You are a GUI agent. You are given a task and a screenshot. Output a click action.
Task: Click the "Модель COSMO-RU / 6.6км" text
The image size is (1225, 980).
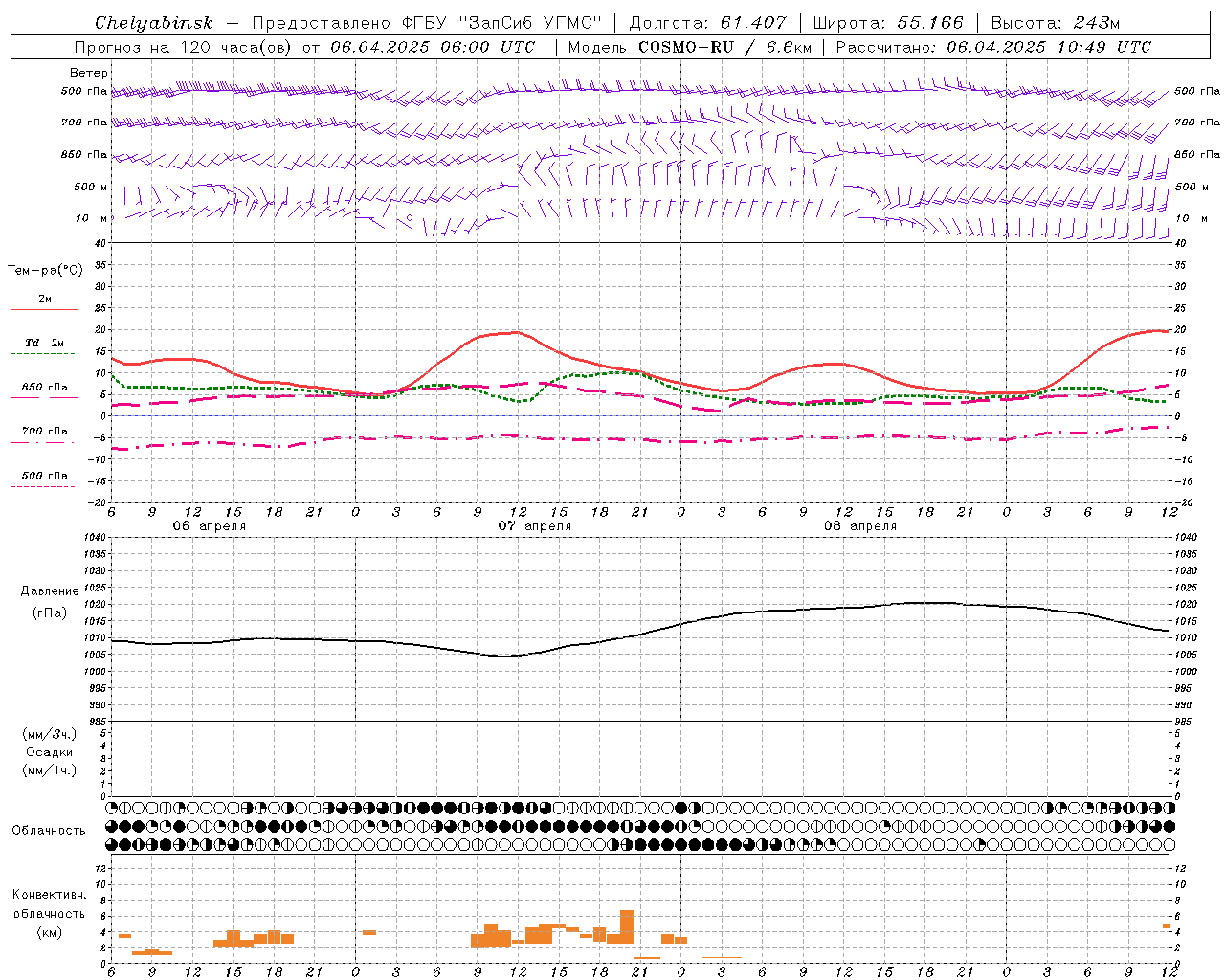pos(690,47)
